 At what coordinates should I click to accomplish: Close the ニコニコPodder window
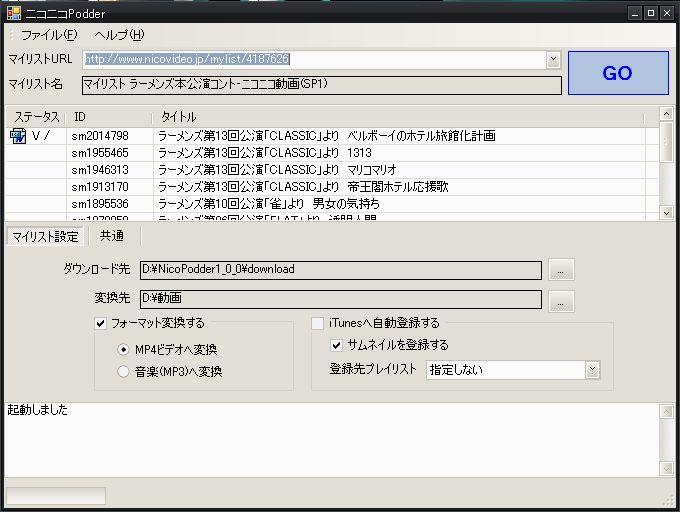(x=667, y=13)
